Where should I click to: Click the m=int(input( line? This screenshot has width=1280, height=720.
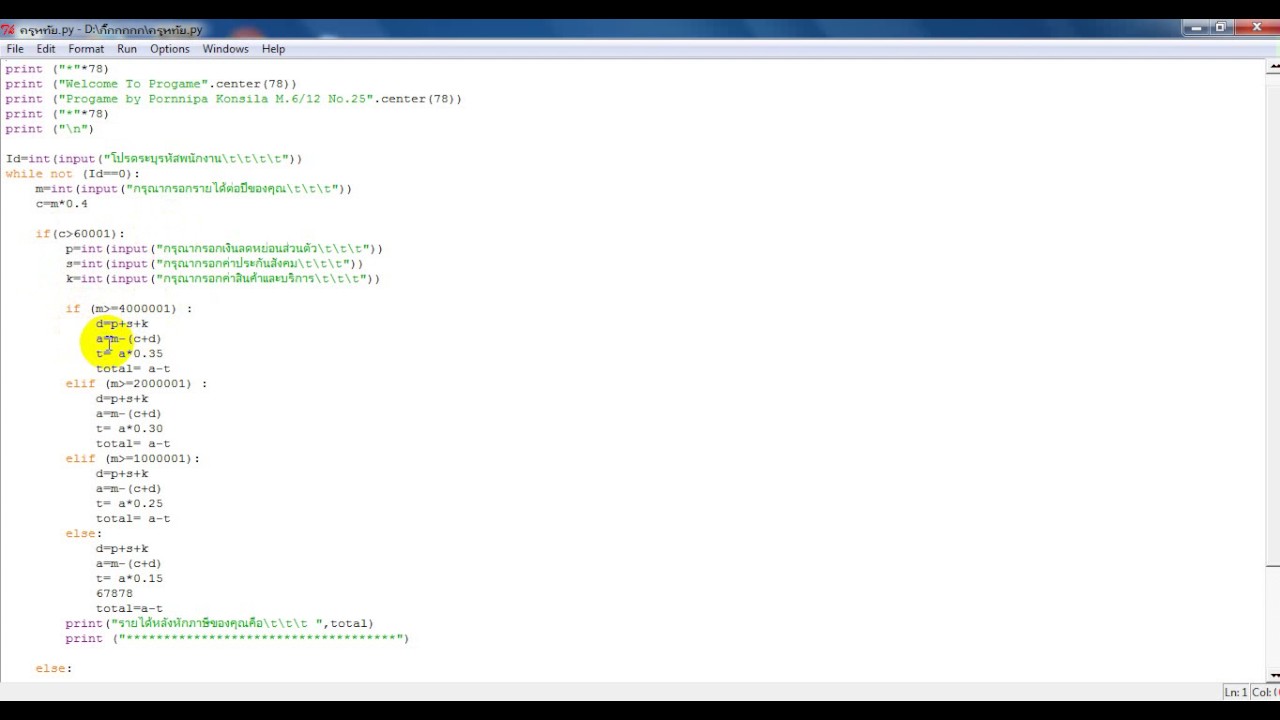point(193,189)
